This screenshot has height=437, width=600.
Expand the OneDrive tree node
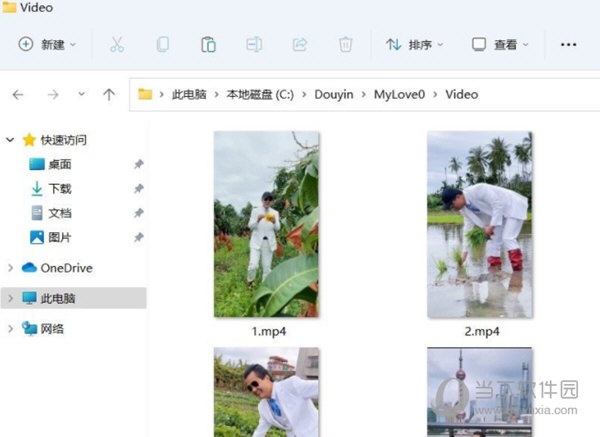[x=10, y=268]
